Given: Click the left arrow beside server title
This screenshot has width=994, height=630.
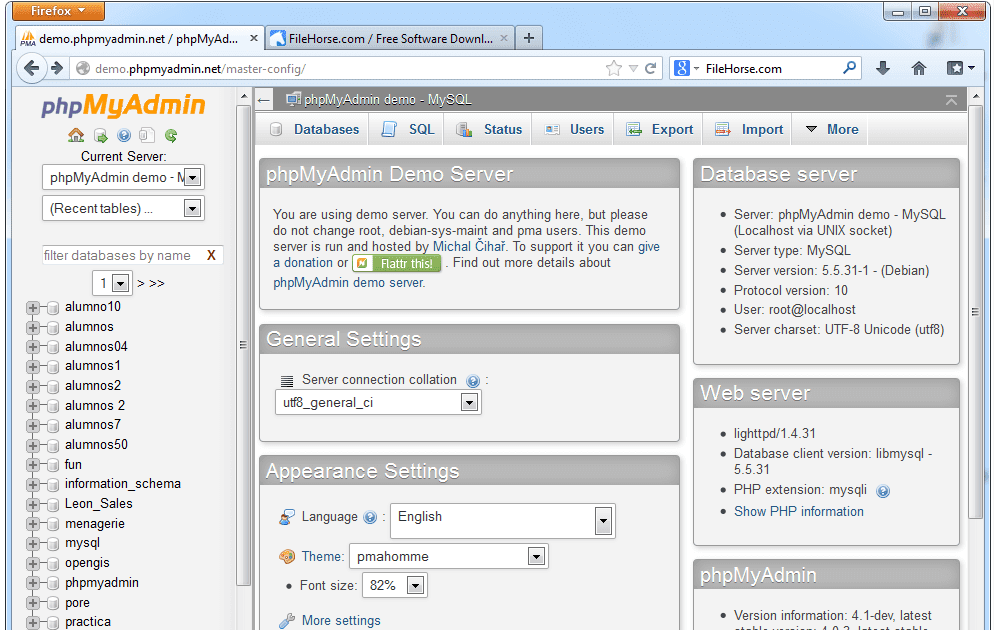Looking at the screenshot, I should tap(264, 100).
